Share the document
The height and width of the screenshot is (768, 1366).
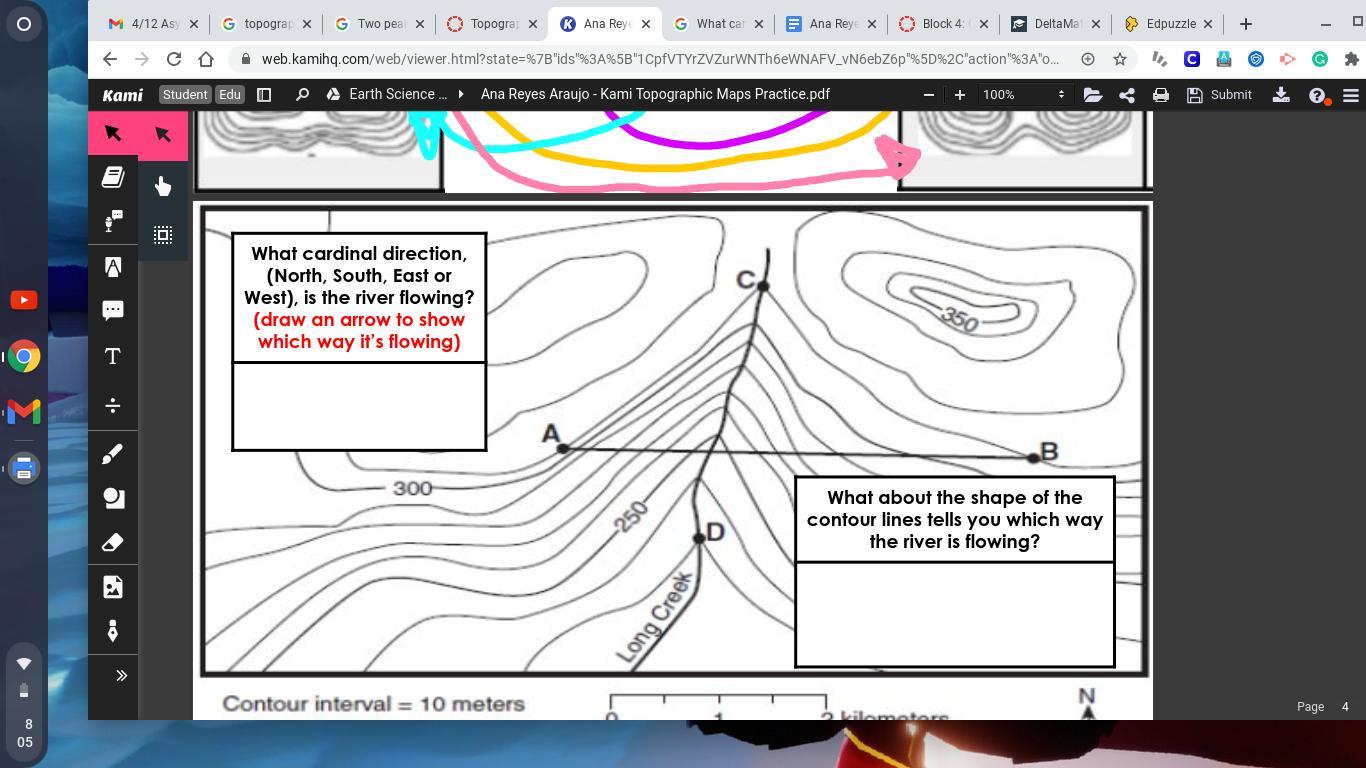point(1127,95)
